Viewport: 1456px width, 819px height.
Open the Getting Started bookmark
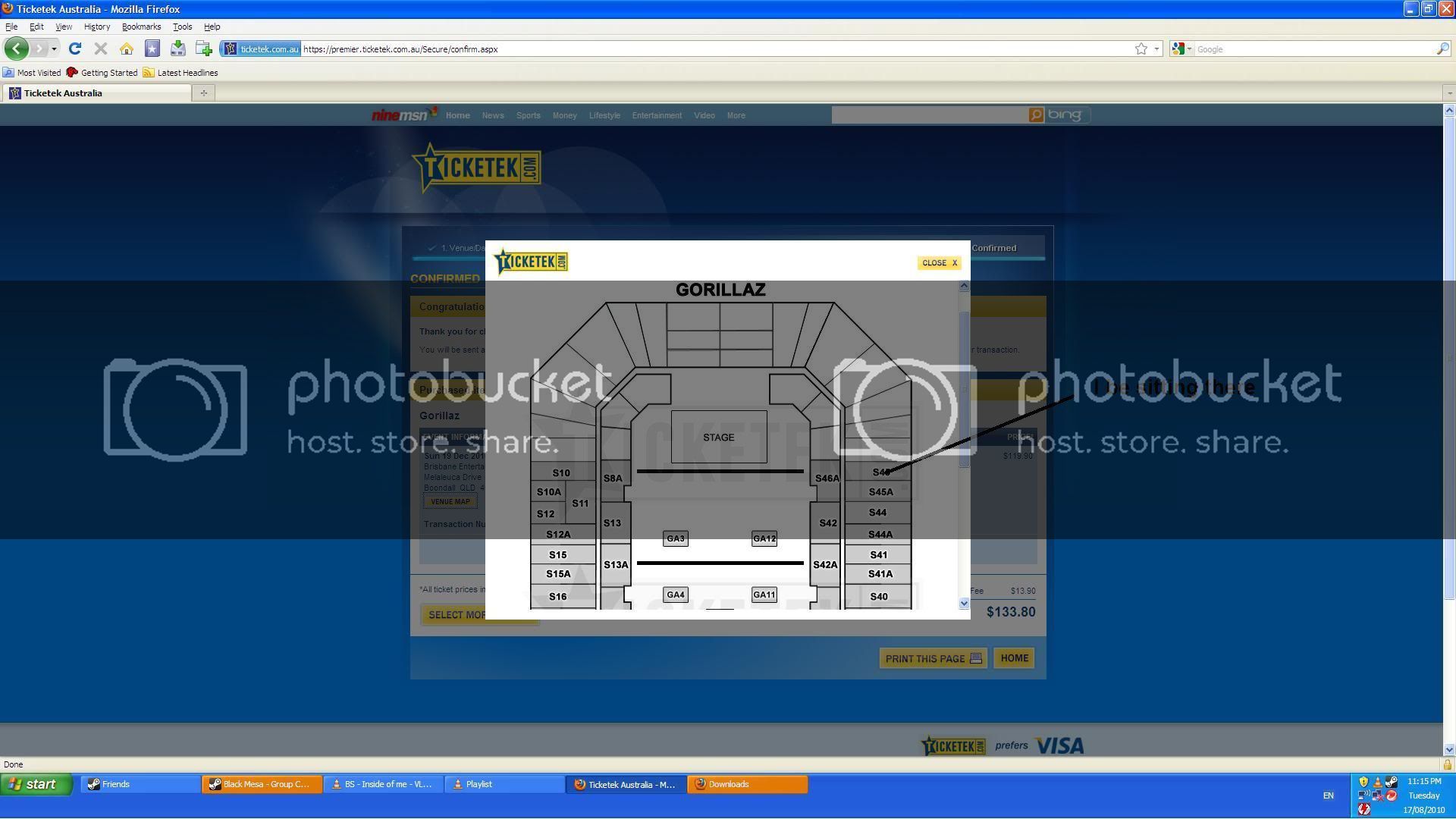102,73
